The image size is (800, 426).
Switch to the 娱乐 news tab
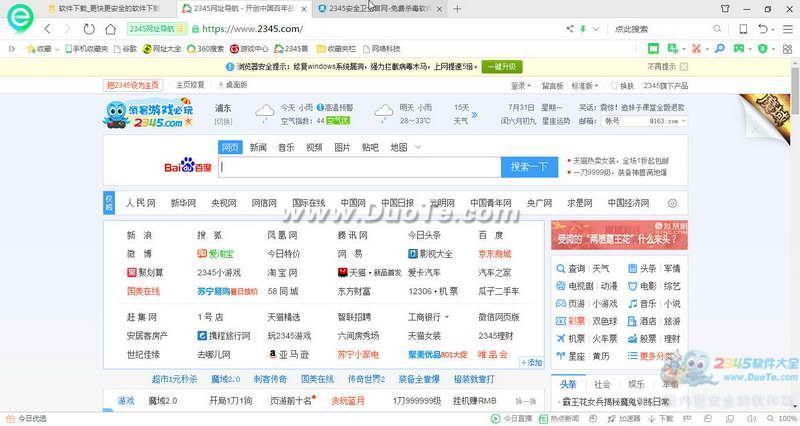point(636,384)
